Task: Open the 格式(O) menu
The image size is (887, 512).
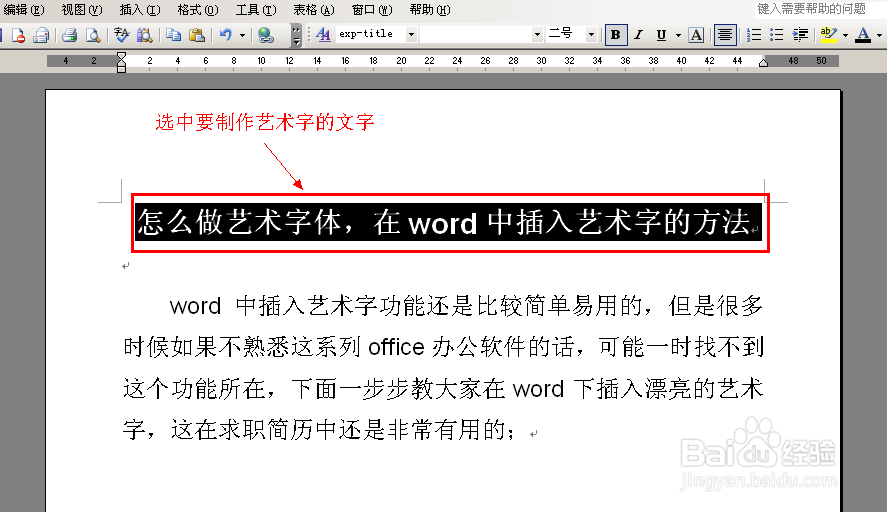Action: (197, 10)
